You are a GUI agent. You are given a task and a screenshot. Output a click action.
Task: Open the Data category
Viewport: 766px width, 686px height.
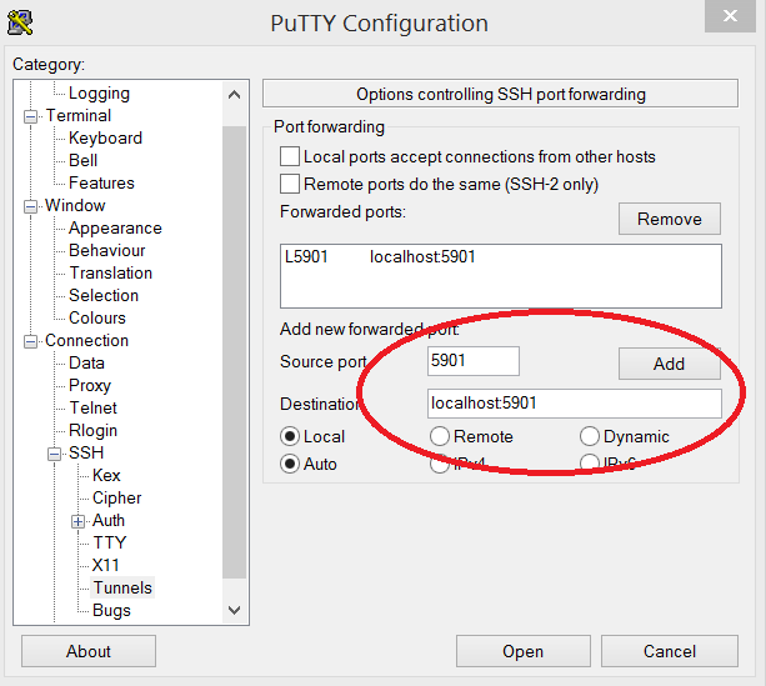(x=86, y=363)
